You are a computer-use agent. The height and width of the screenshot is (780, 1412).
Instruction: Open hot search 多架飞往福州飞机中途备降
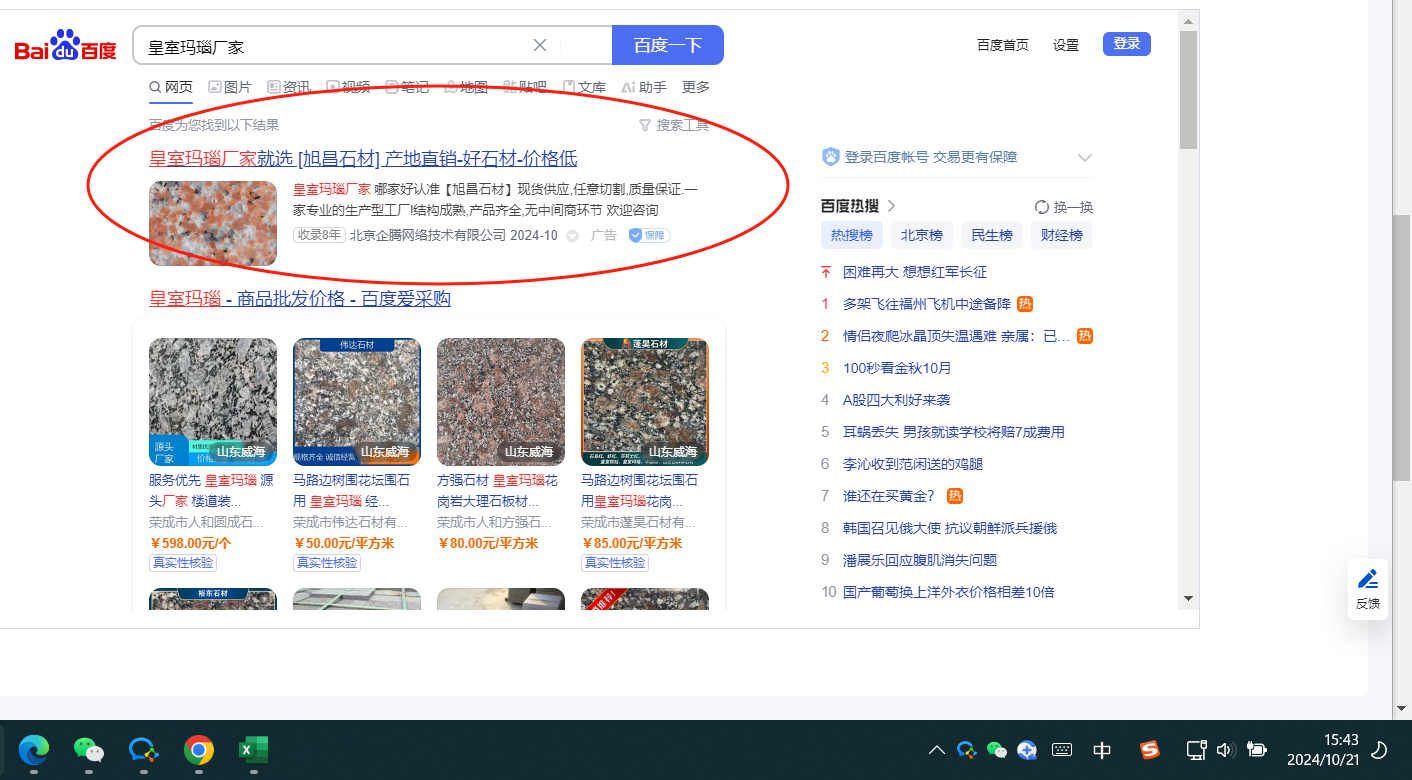point(927,304)
